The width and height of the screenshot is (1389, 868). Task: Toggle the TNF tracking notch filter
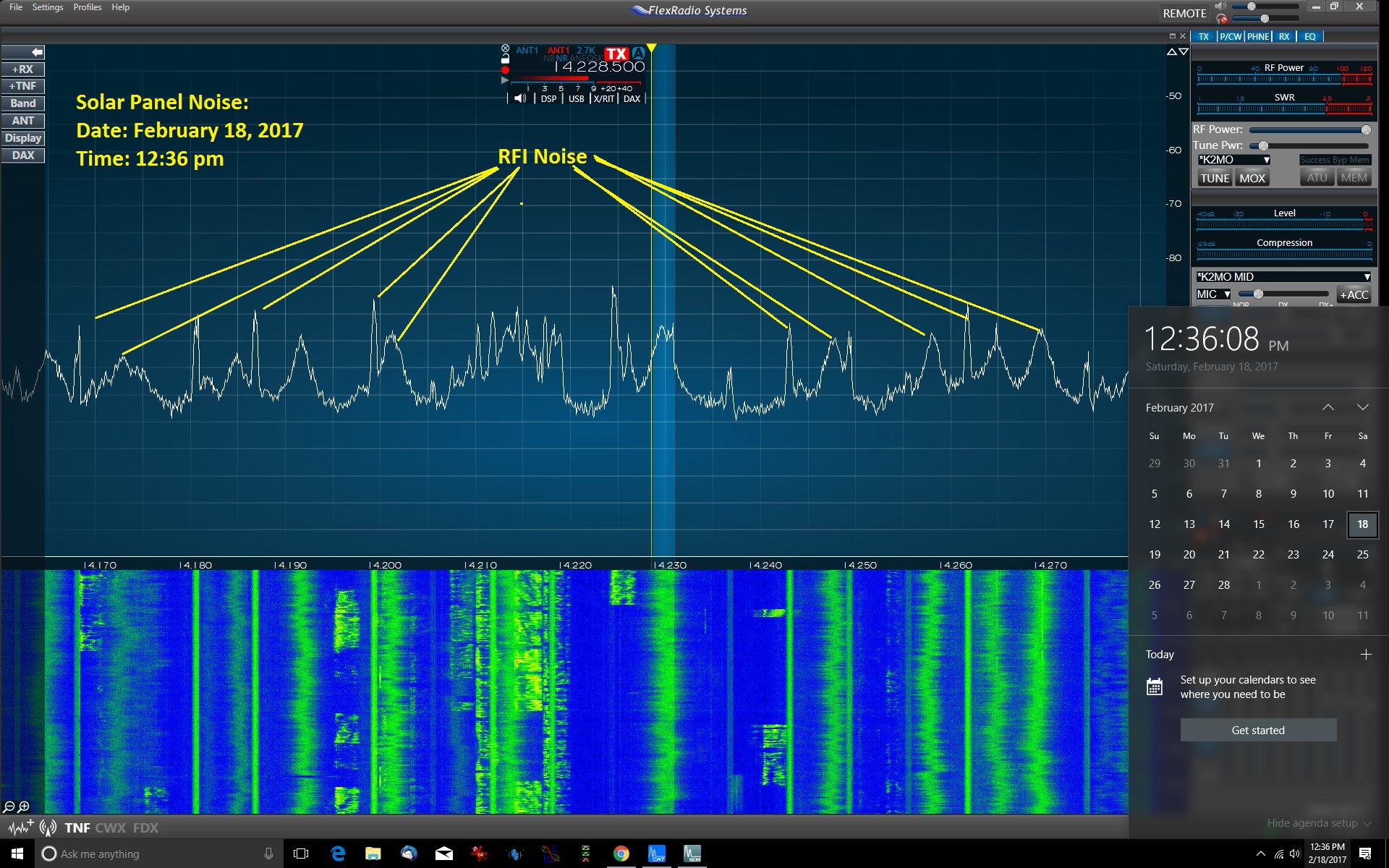[77, 827]
